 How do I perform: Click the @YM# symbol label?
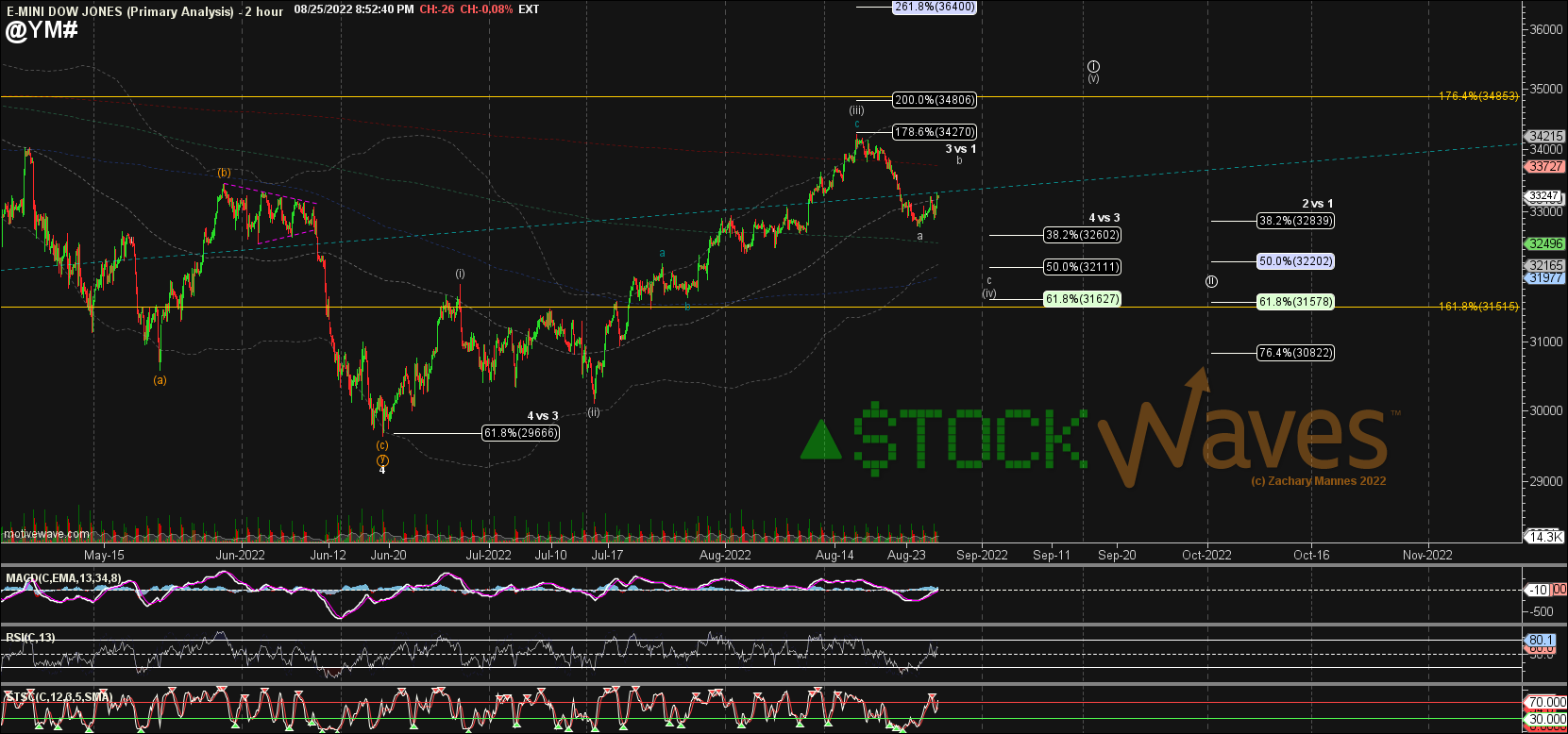(x=42, y=30)
